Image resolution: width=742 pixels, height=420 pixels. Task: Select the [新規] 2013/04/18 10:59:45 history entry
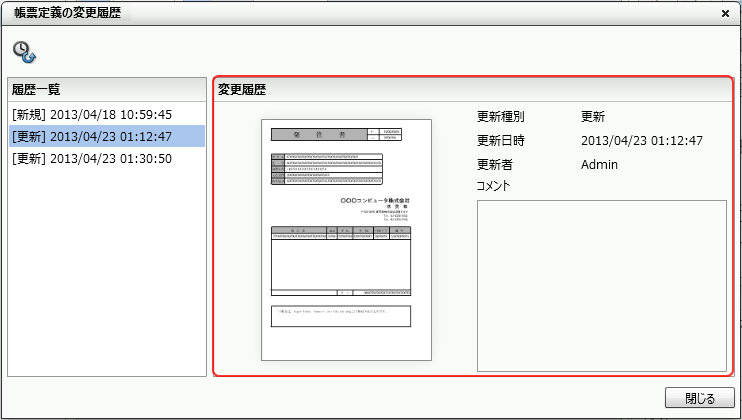pyautogui.click(x=107, y=114)
